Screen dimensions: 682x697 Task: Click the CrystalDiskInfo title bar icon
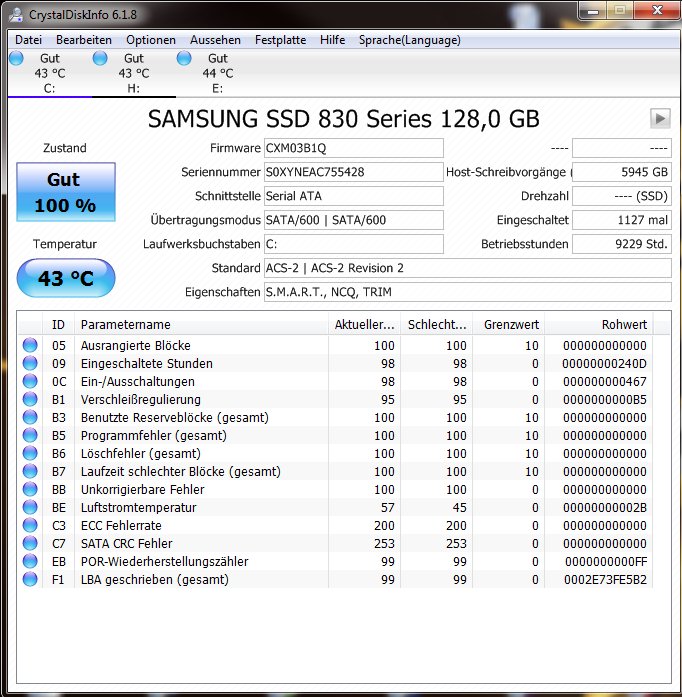pyautogui.click(x=16, y=15)
